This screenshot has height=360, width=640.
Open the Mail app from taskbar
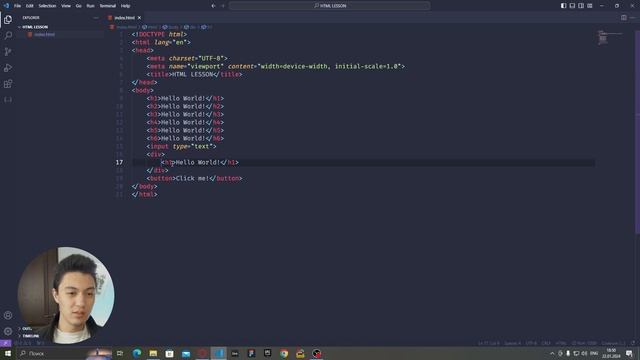[x=186, y=353]
